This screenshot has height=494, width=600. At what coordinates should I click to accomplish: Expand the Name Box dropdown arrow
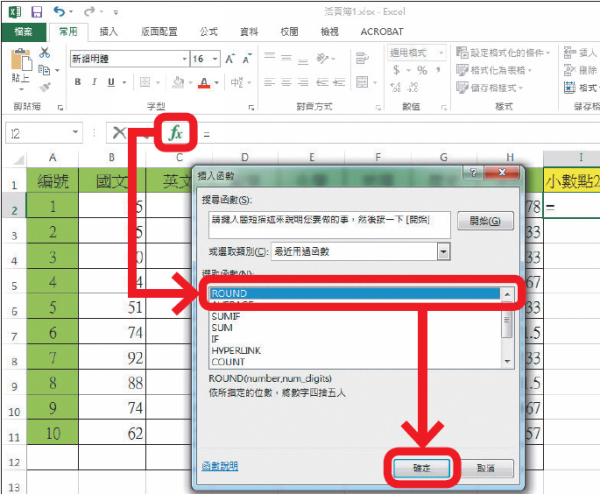point(75,132)
